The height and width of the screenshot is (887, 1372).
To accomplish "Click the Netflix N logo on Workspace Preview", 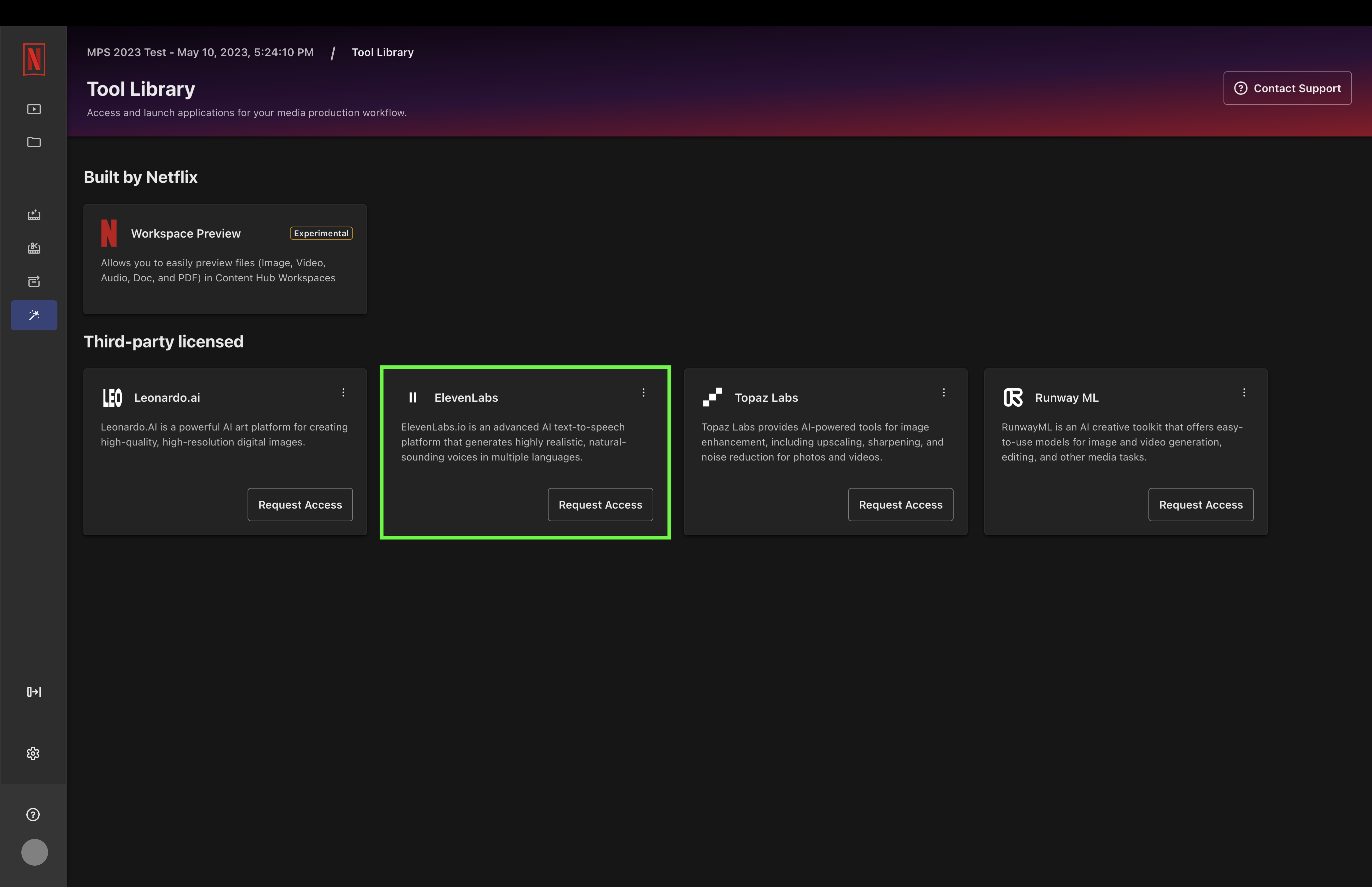I will (109, 233).
